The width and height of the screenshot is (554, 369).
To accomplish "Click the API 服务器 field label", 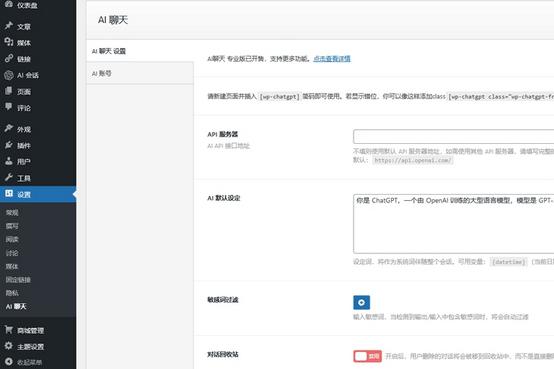I will (x=223, y=134).
